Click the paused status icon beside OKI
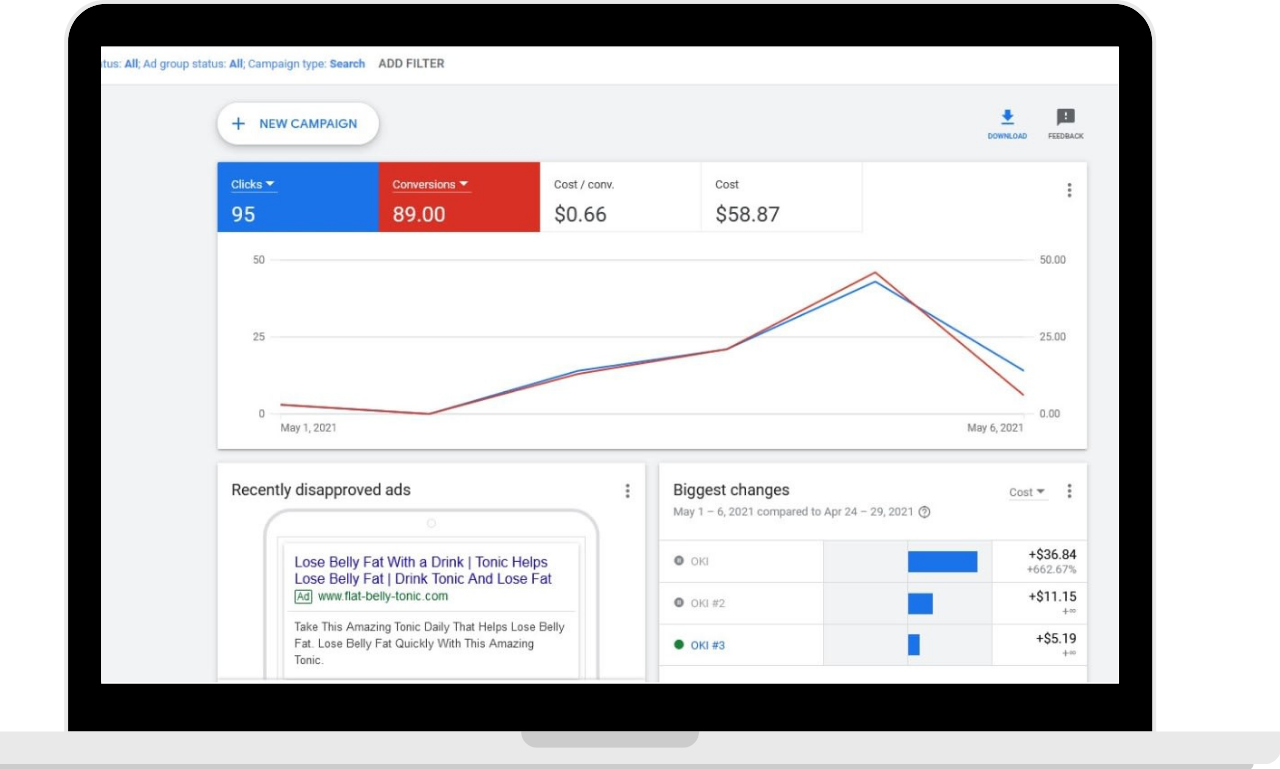This screenshot has height=769, width=1280. 679,561
